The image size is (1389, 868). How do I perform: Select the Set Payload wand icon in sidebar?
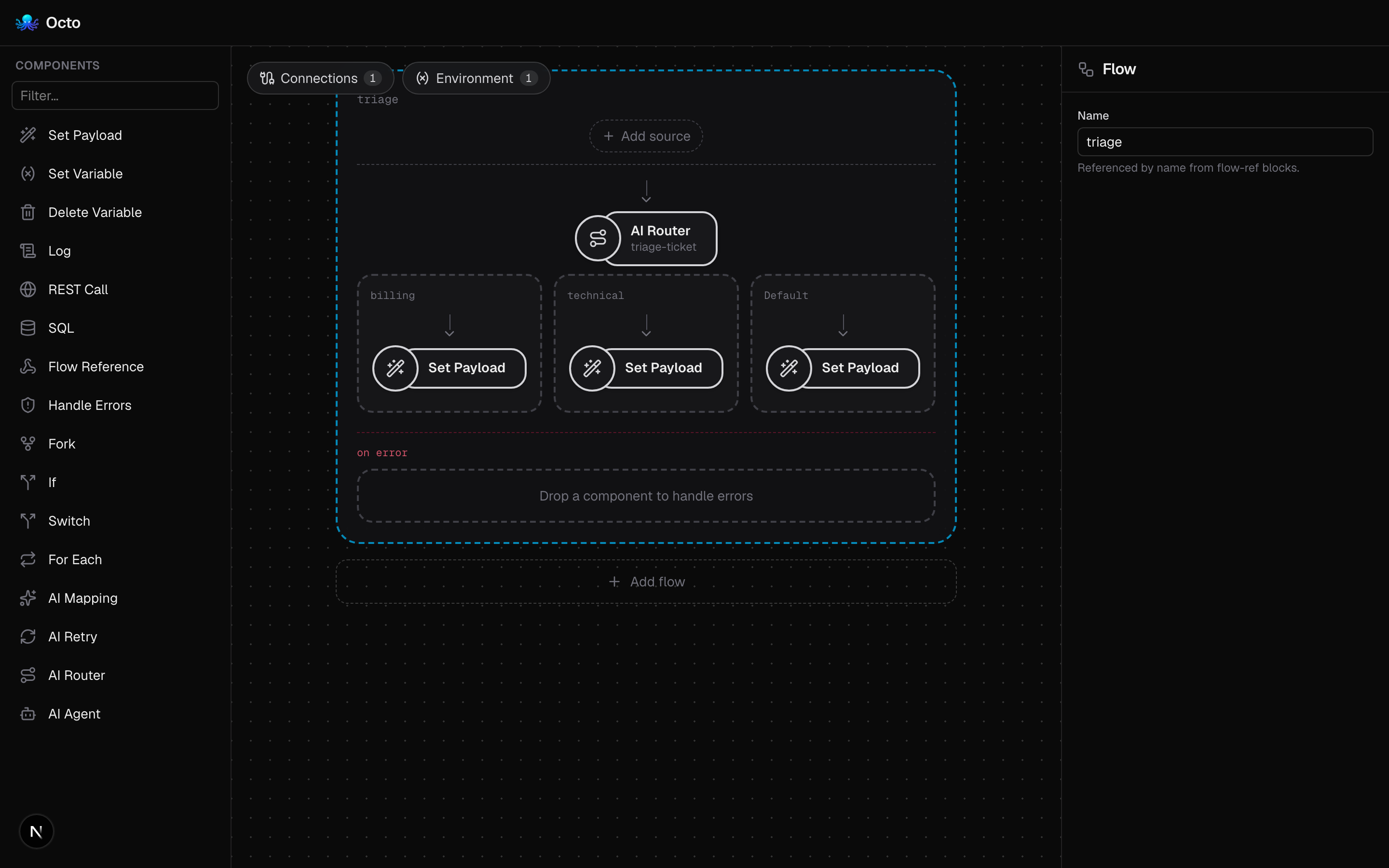(27, 135)
